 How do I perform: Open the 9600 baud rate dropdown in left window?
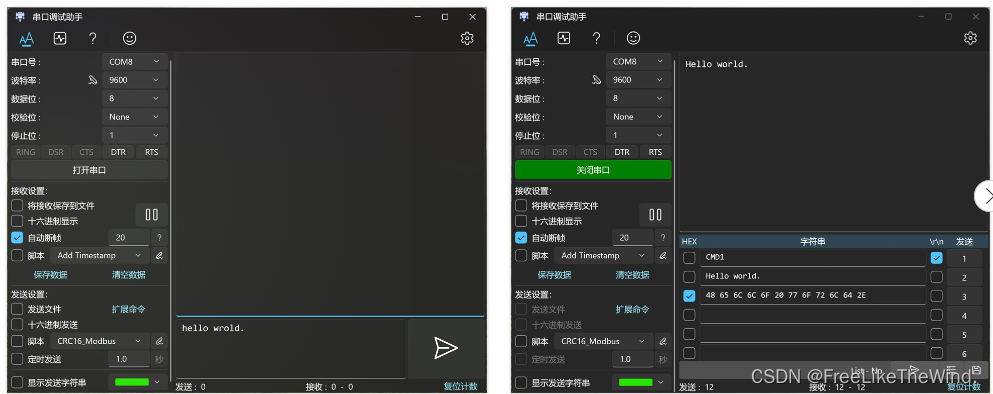click(x=135, y=80)
